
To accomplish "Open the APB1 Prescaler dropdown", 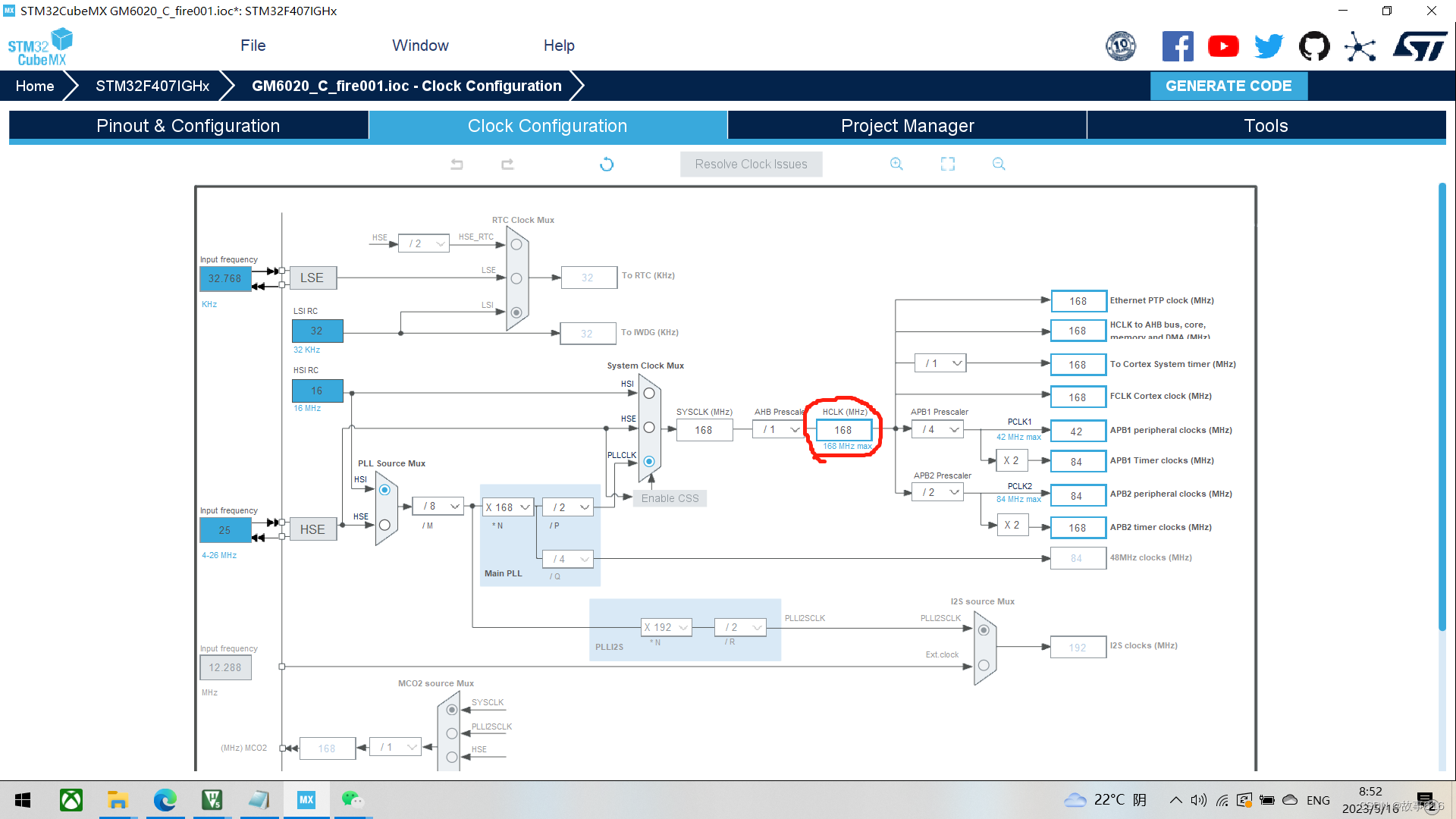I will 937,429.
